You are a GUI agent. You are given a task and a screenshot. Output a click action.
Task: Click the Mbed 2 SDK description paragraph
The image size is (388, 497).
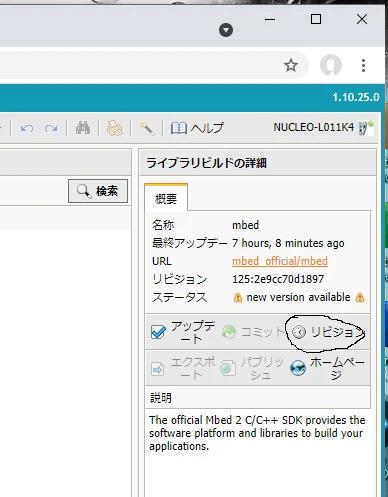click(x=257, y=433)
